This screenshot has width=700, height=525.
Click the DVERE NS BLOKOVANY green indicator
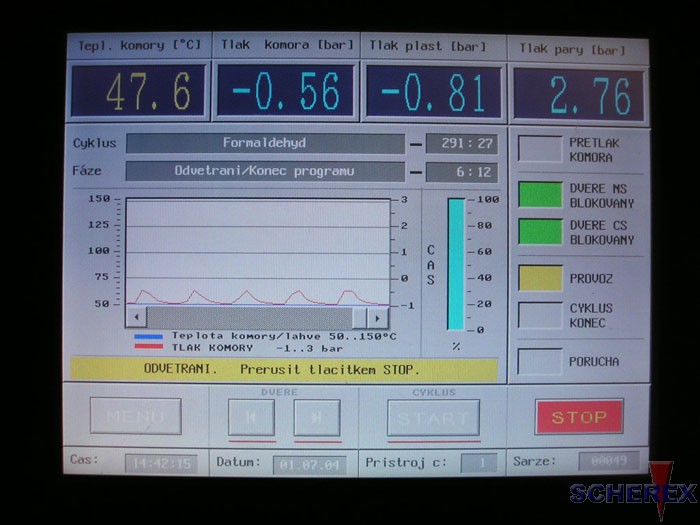point(540,195)
